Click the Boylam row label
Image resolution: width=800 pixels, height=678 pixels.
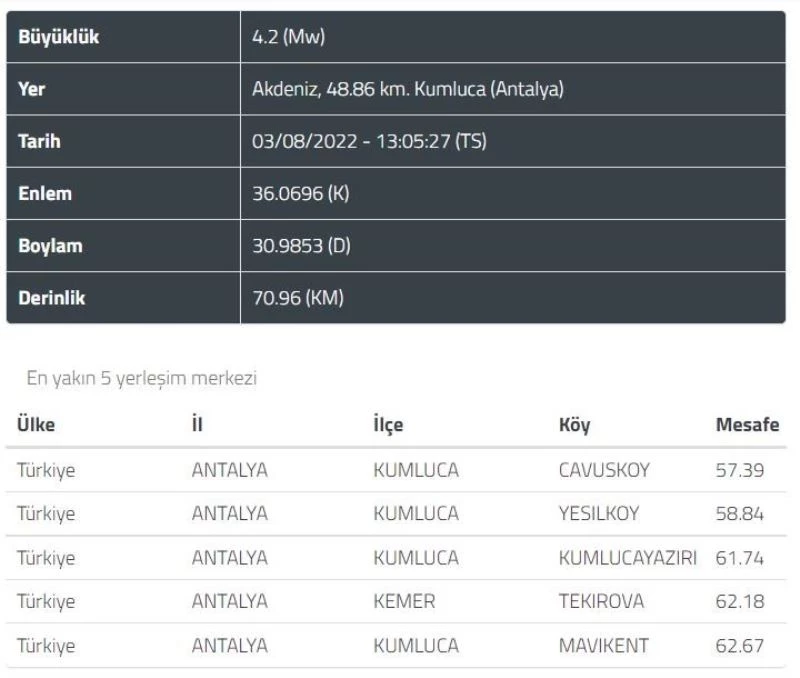(x=49, y=245)
